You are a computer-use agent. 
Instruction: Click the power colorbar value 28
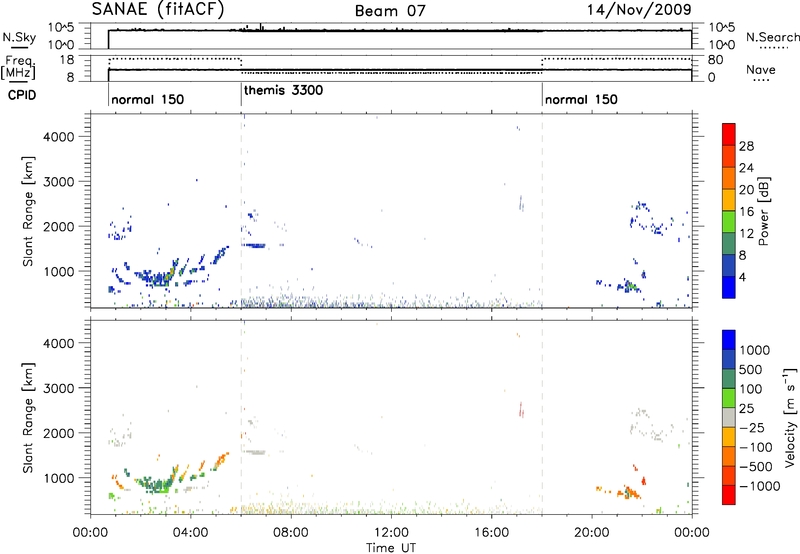click(746, 146)
